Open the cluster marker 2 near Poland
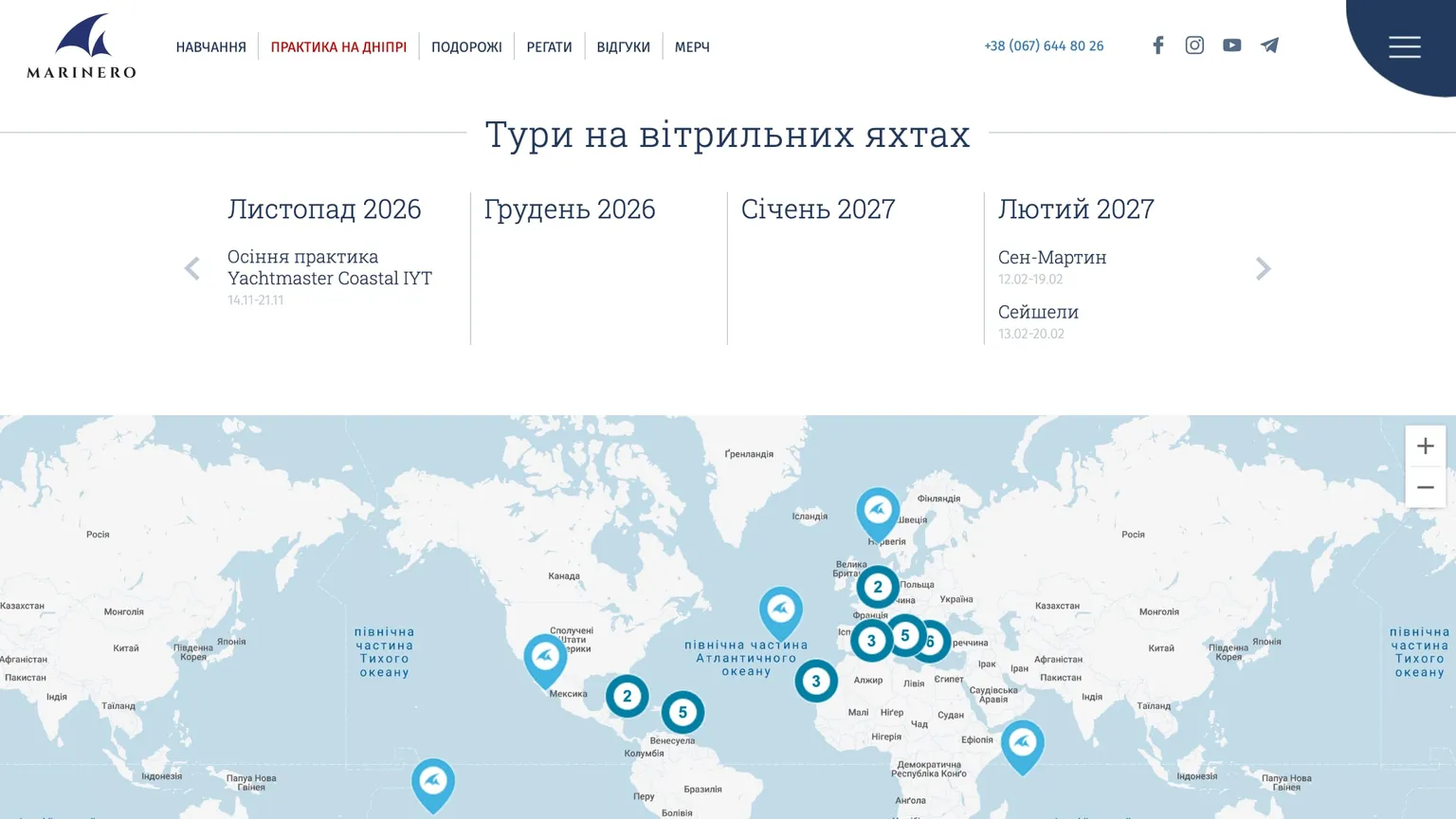Viewport: 1456px width, 819px height. (x=878, y=587)
